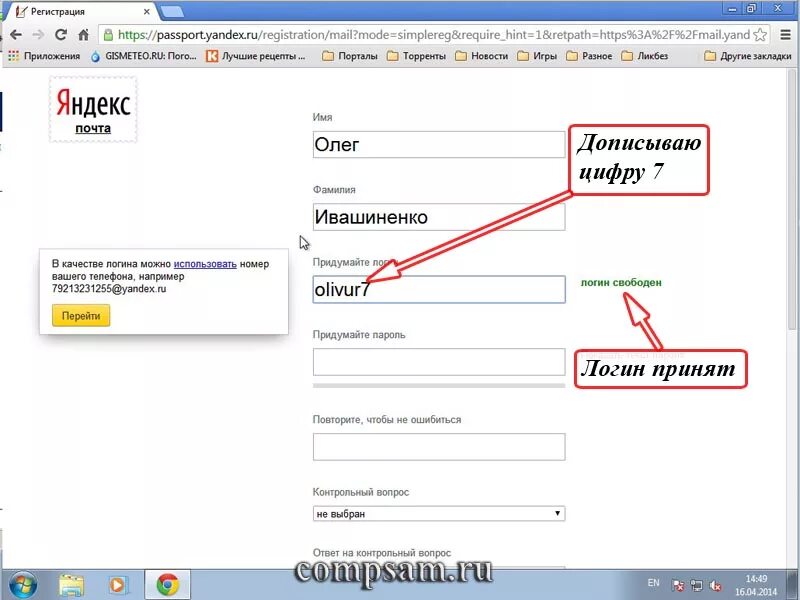This screenshot has width=800, height=600.
Task: Expand the Порталы bookmark folder
Action: 350,56
